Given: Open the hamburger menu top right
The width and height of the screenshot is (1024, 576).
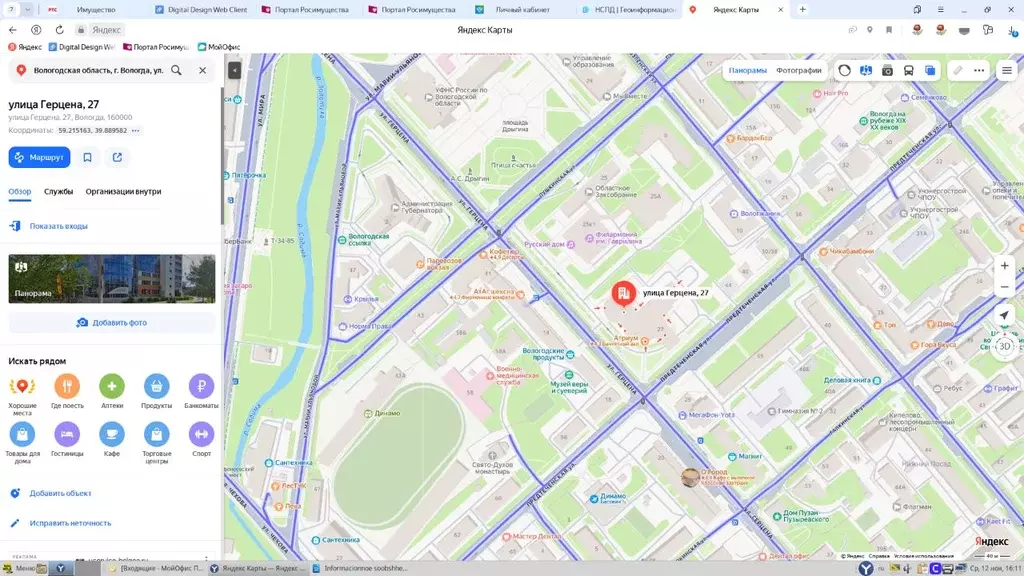Looking at the screenshot, I should (1005, 70).
